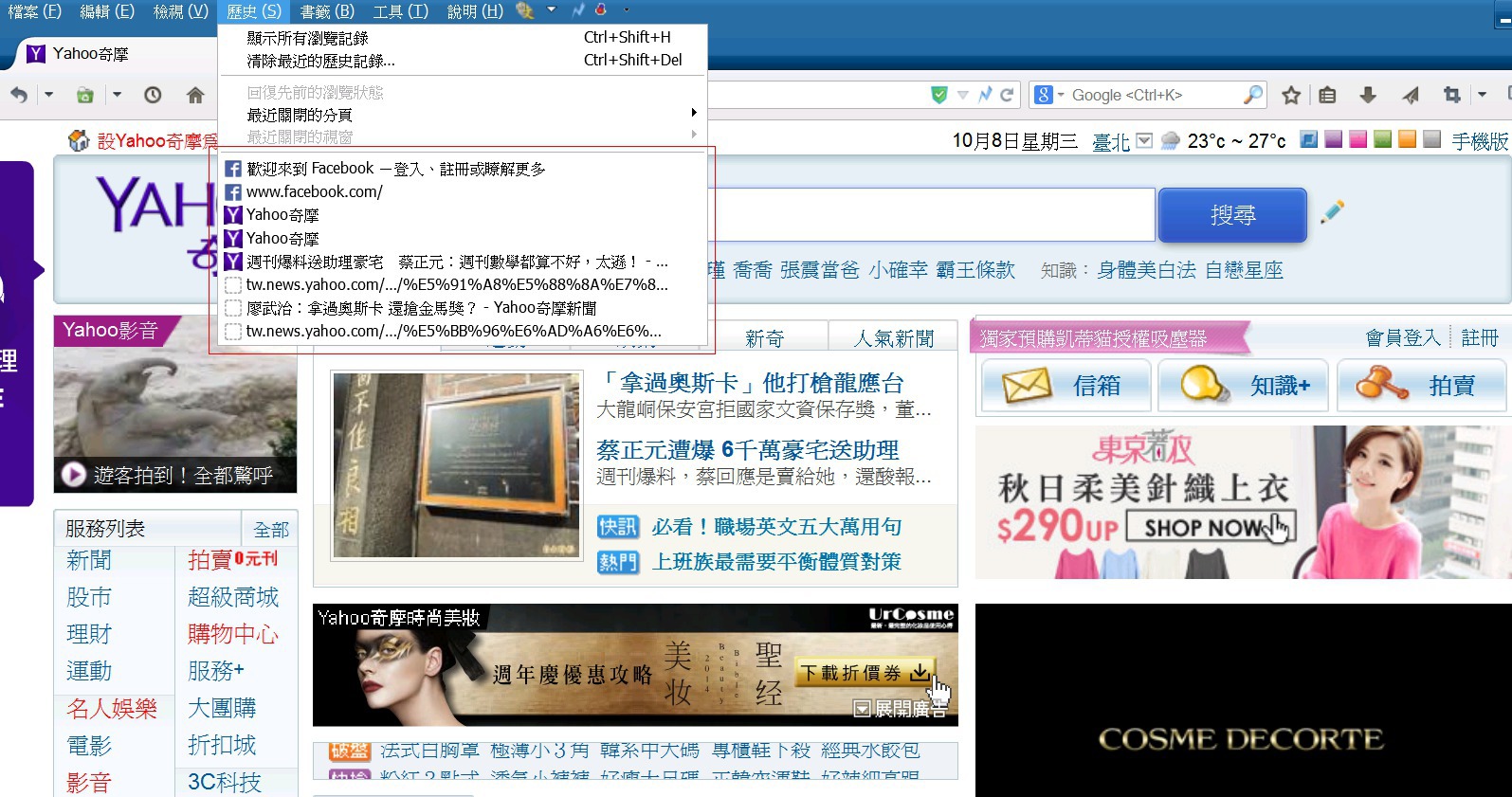Select the green theme color swatch
The width and height of the screenshot is (1512, 797).
[x=1383, y=139]
